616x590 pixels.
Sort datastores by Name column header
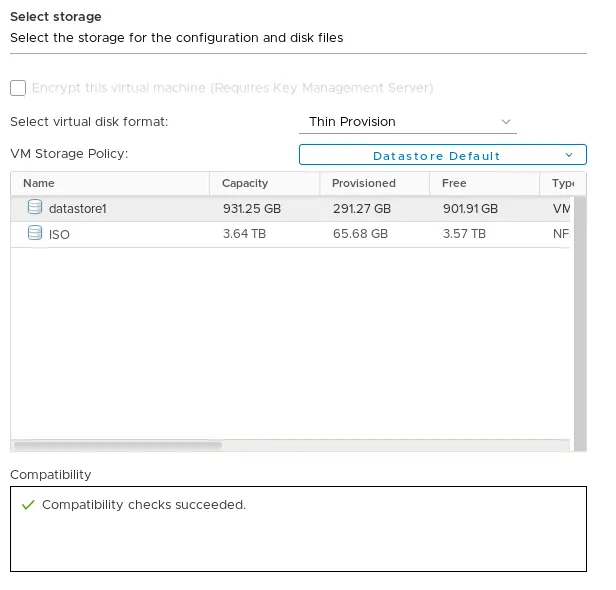[39, 183]
